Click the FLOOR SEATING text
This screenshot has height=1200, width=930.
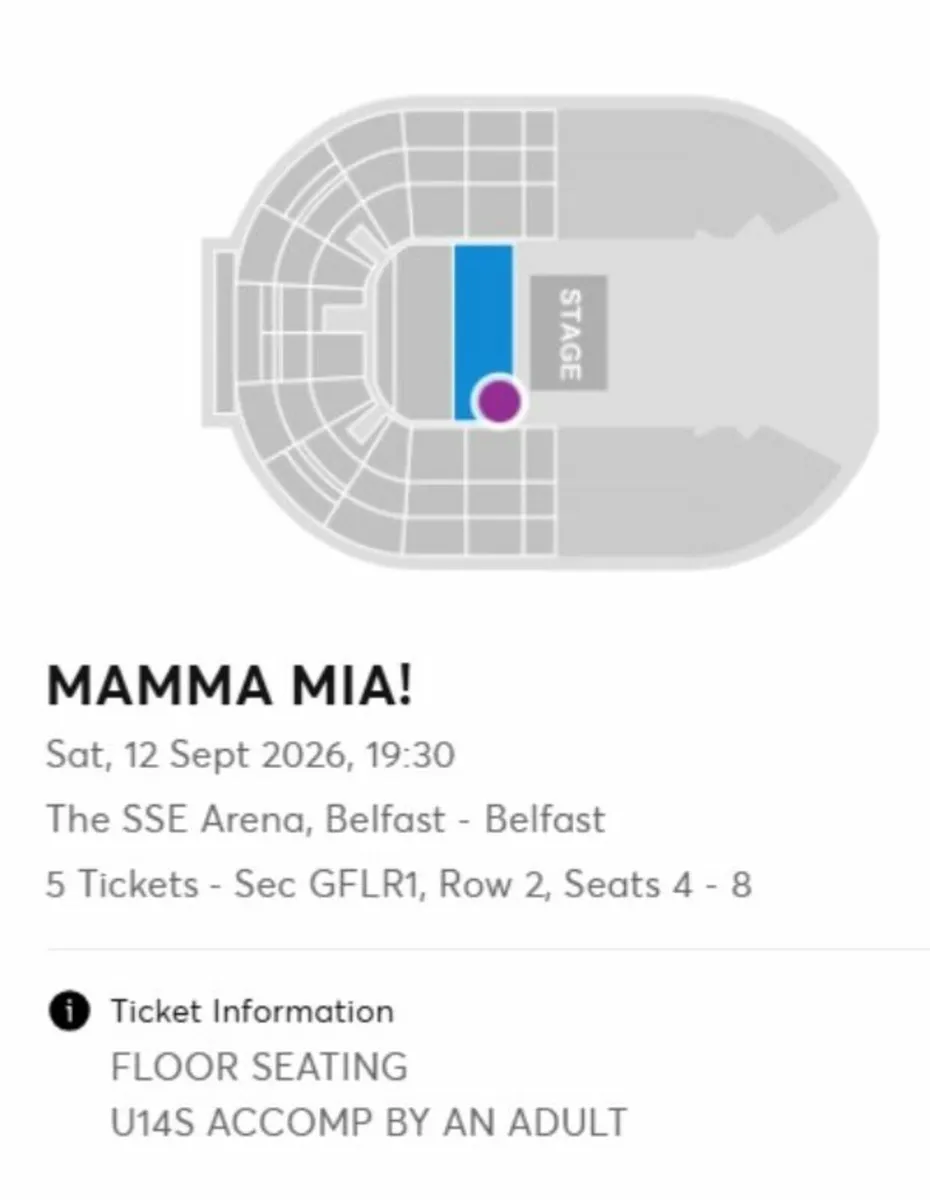(259, 1066)
